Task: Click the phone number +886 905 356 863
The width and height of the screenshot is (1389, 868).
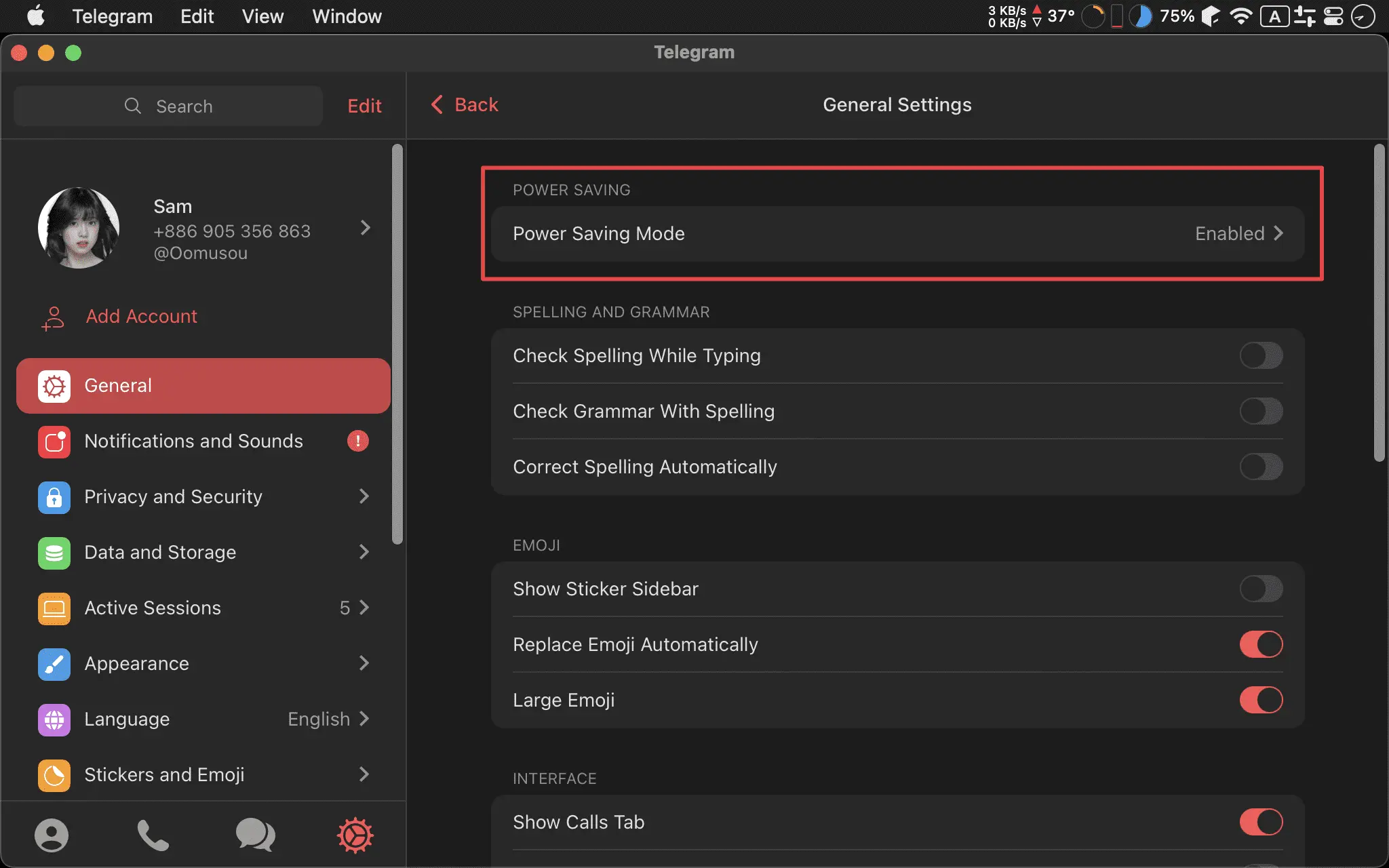Action: [x=232, y=231]
